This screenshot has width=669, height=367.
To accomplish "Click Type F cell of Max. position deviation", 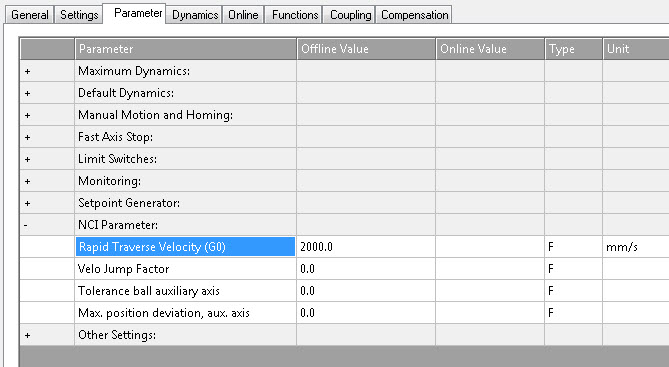I will click(x=573, y=313).
